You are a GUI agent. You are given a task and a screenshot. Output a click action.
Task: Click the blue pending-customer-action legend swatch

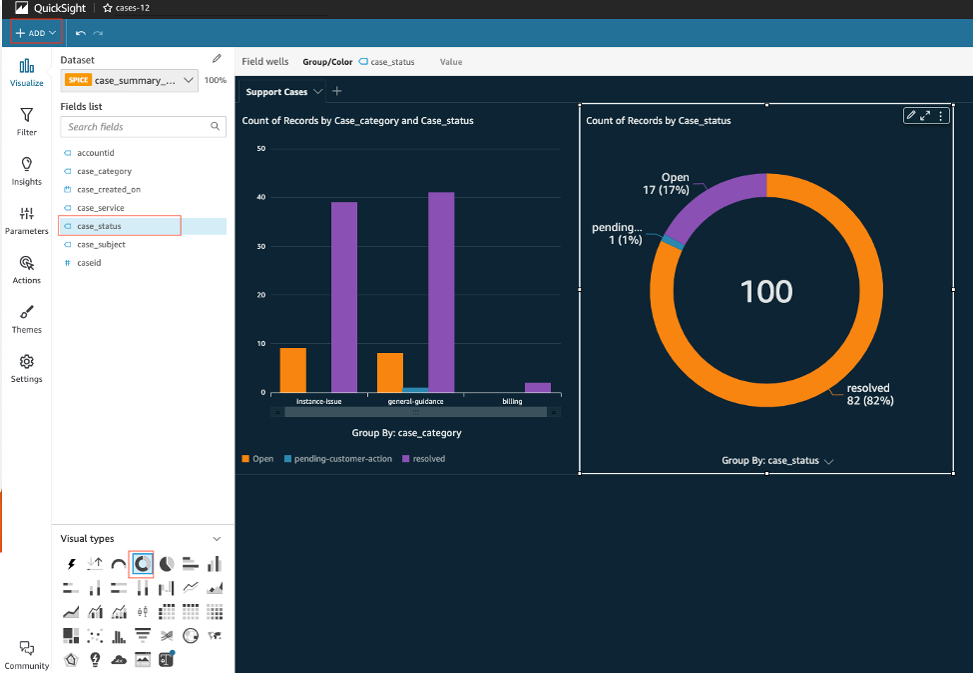tap(288, 459)
